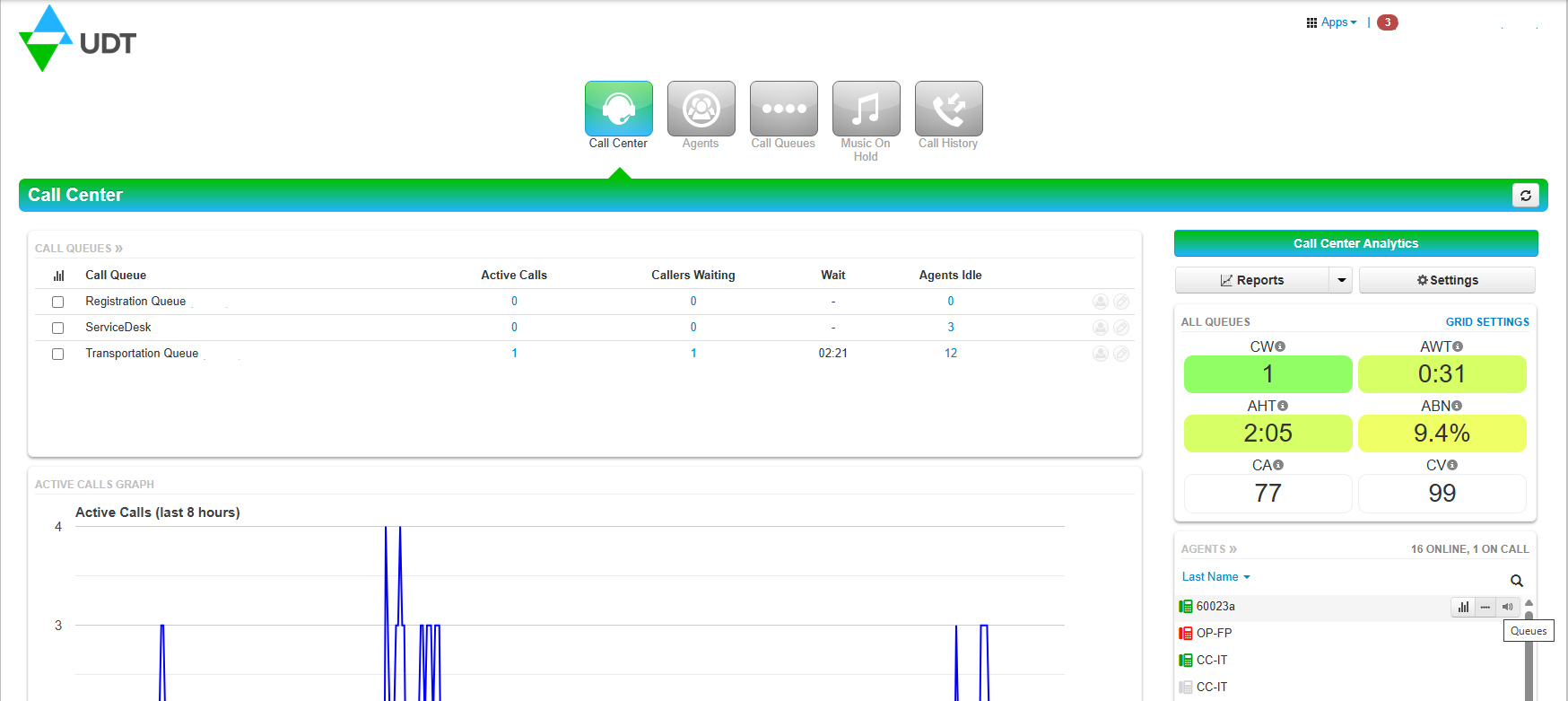This screenshot has width=1568, height=701.
Task: Click the speaker listen icon for agent 60023a
Action: pos(1508,607)
